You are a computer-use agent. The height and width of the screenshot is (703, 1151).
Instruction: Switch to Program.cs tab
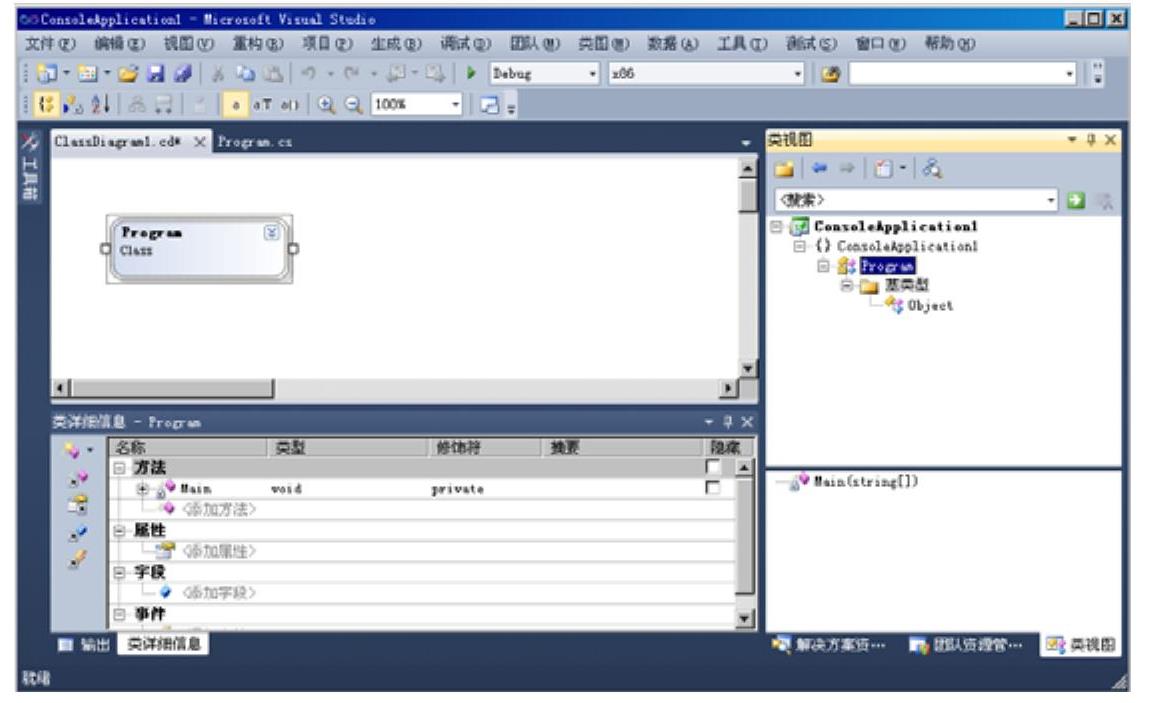[x=254, y=142]
